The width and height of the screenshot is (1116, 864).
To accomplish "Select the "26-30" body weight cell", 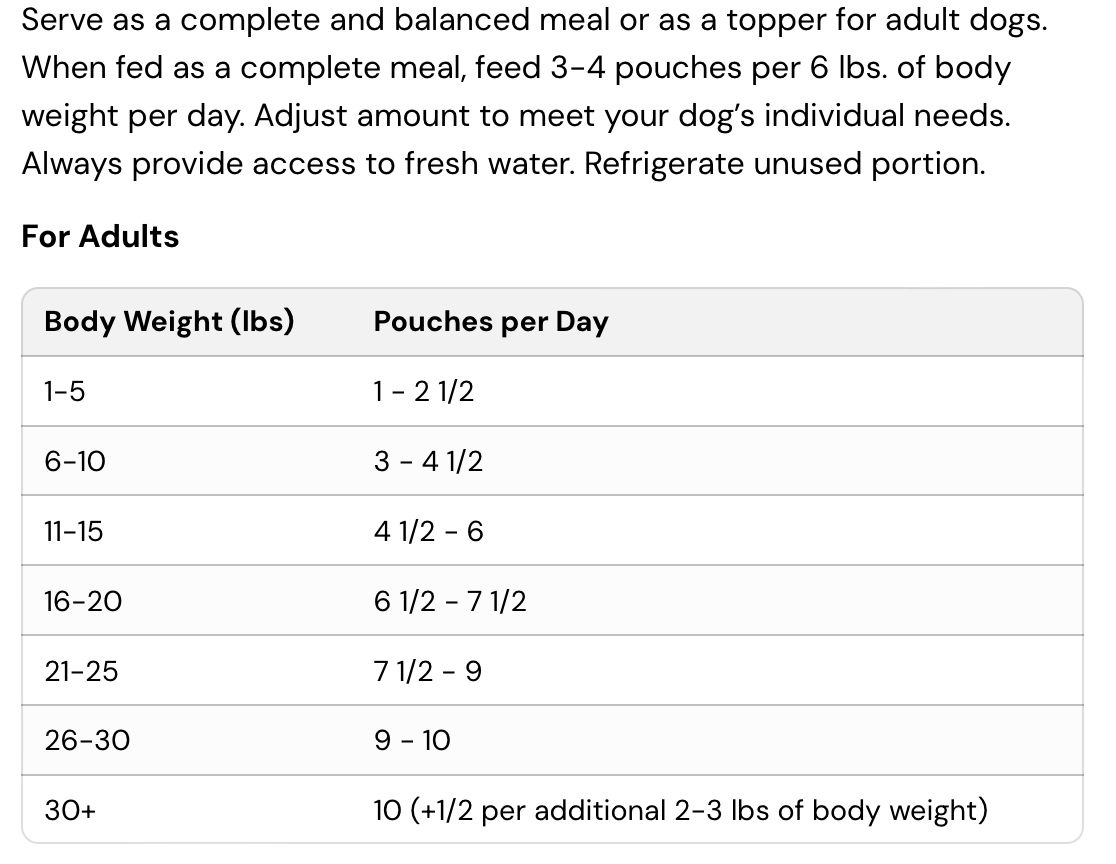I will pos(87,740).
